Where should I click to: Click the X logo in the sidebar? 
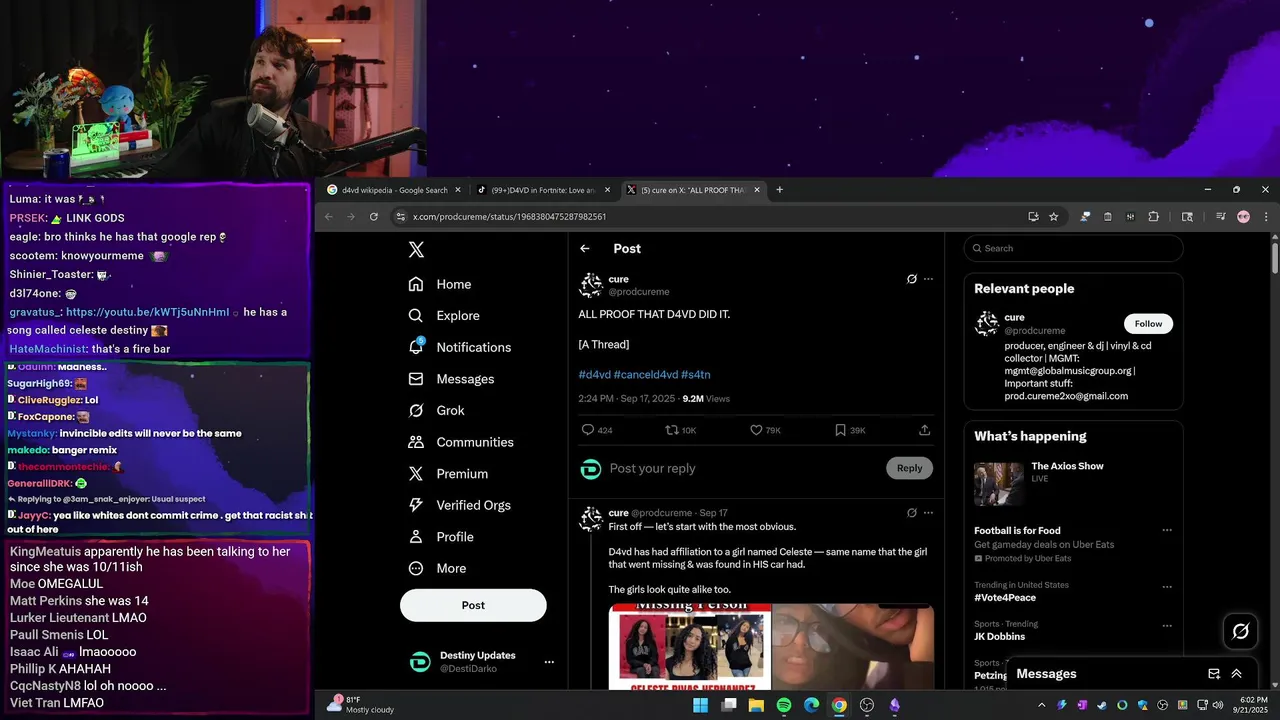click(417, 250)
